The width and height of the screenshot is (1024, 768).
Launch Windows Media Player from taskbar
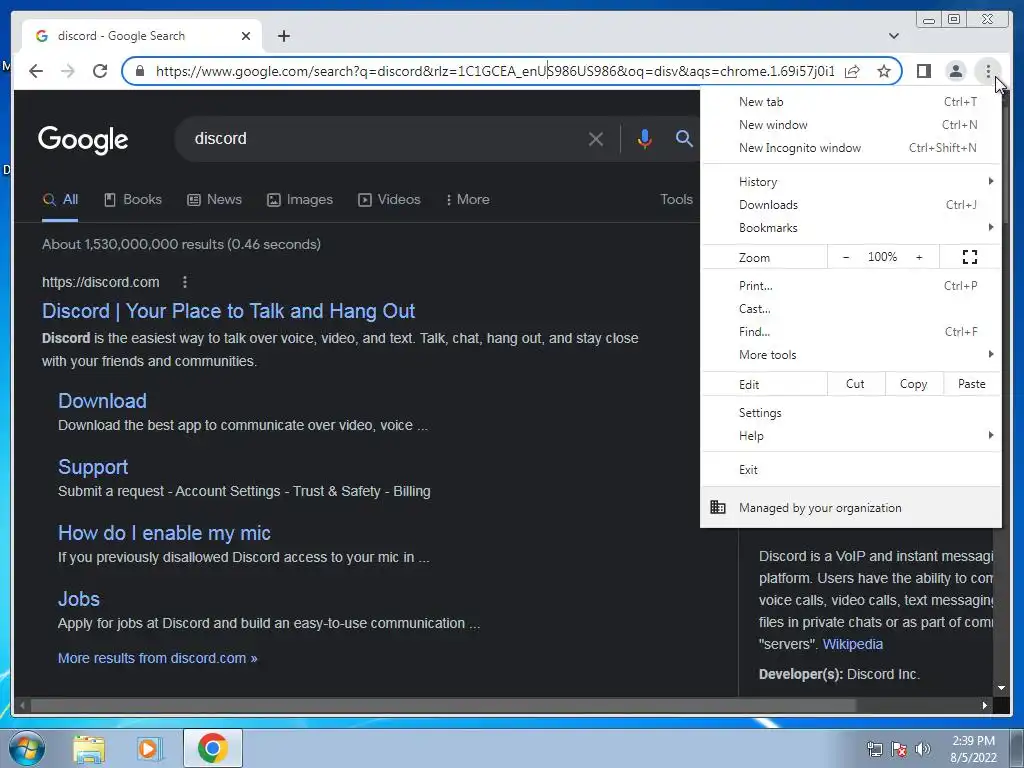150,748
